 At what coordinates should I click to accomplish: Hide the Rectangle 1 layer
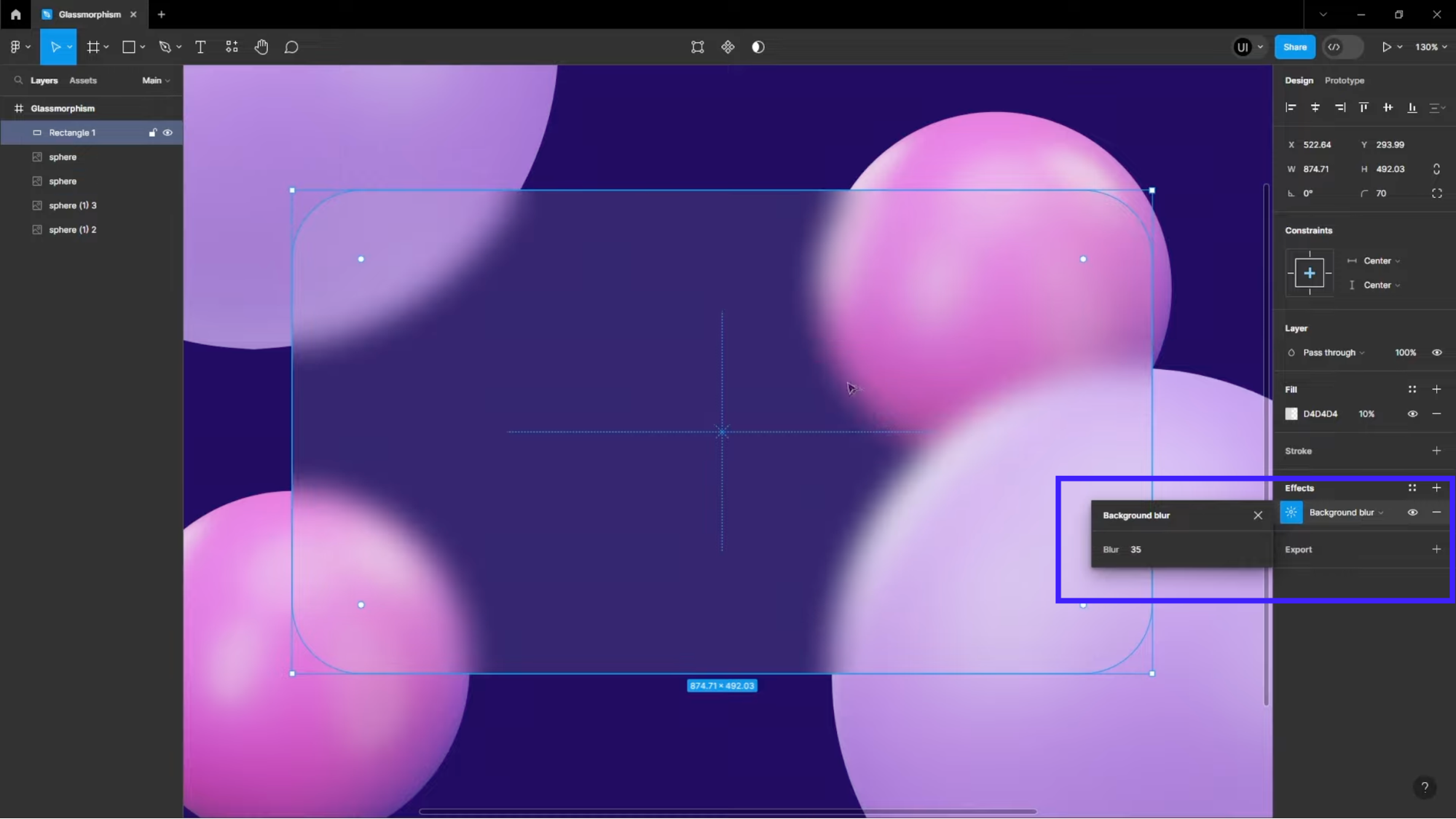pos(168,132)
